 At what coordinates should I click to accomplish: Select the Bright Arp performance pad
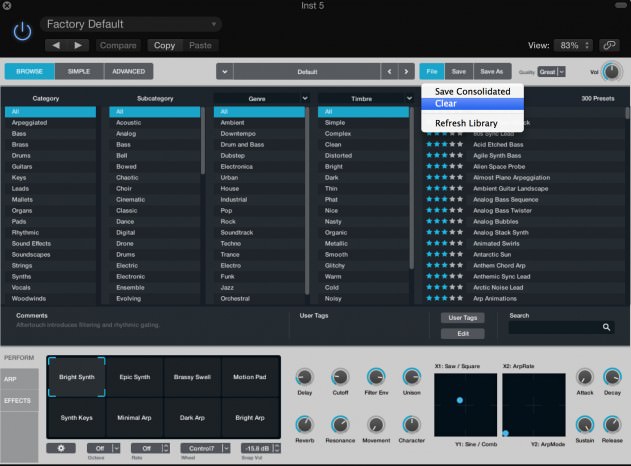point(250,418)
